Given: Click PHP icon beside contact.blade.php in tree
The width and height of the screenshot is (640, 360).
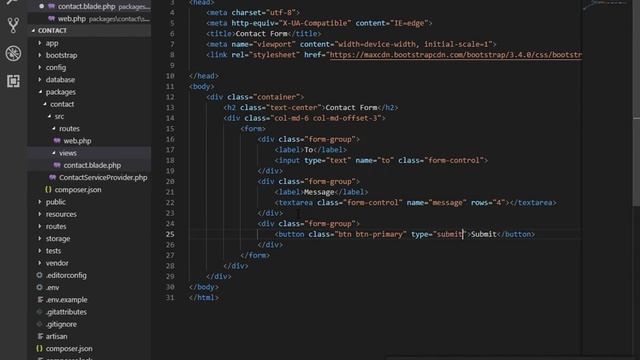Looking at the screenshot, I should (x=57, y=165).
